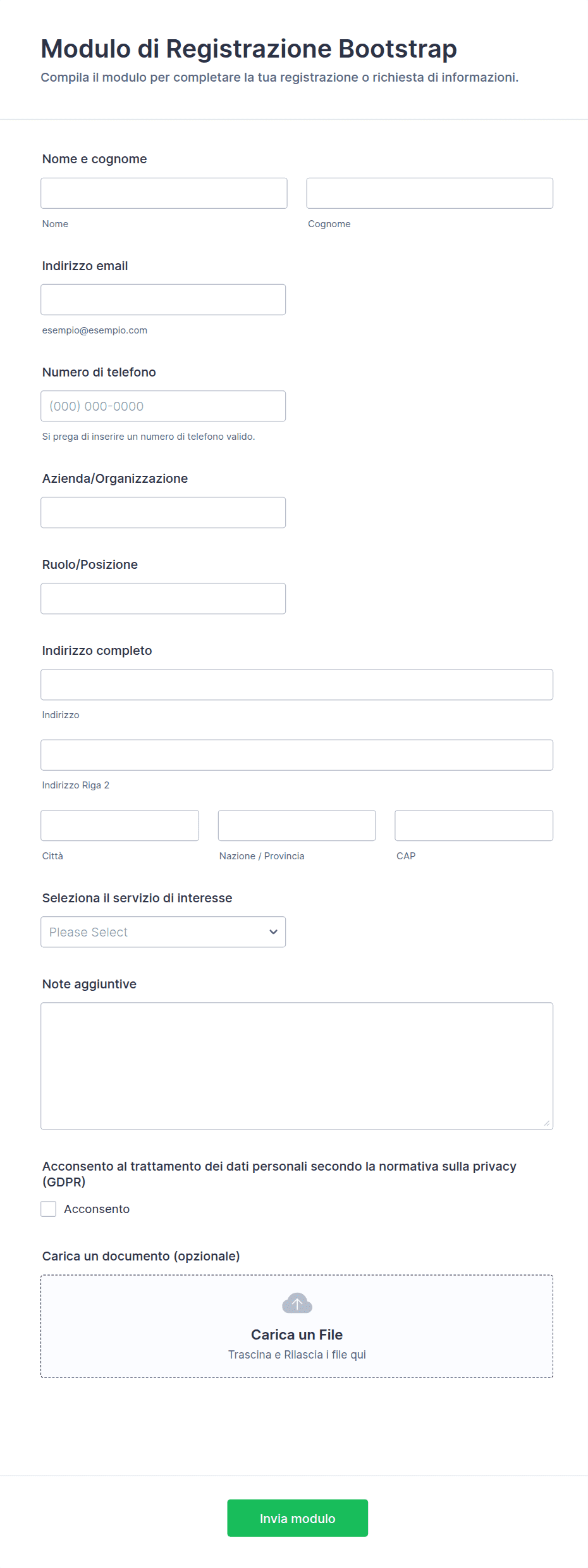The image size is (588, 1568).
Task: Focus the Cognome input field
Action: click(x=429, y=193)
